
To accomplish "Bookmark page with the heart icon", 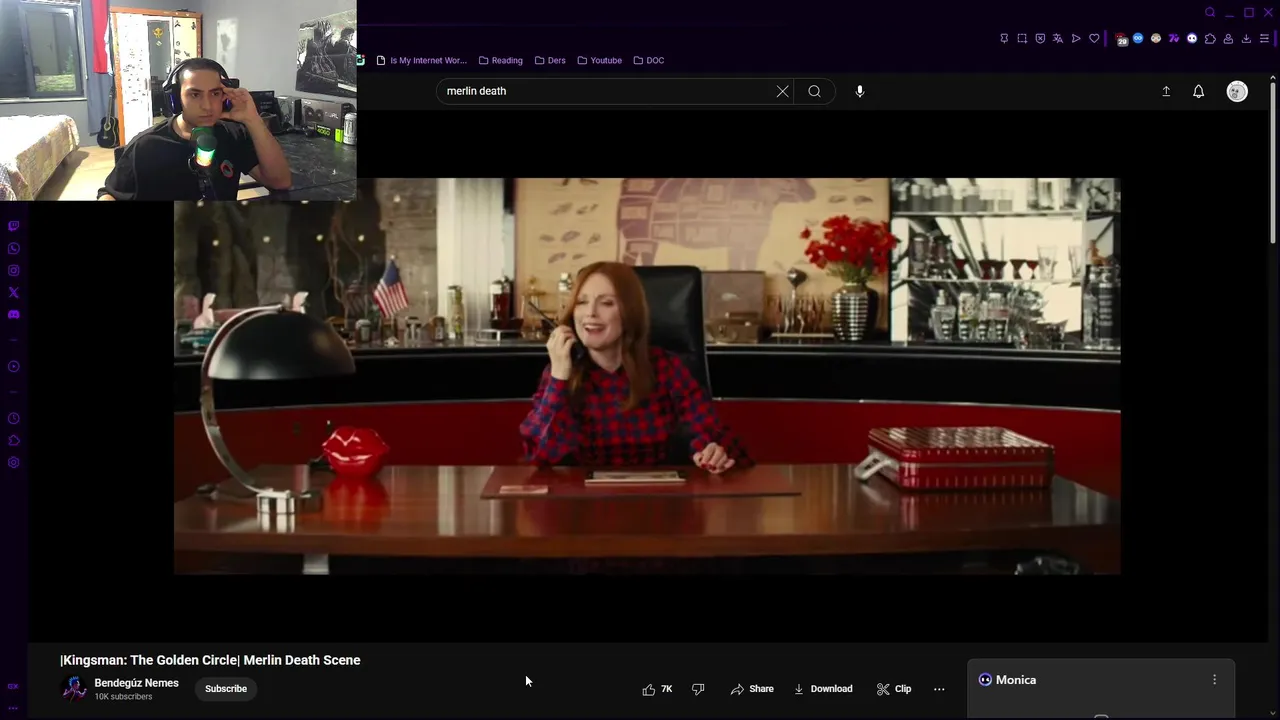I will [1094, 38].
